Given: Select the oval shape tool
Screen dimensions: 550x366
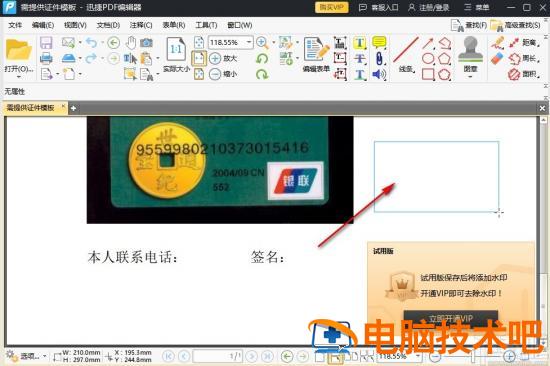Looking at the screenshot, I should 428,59.
